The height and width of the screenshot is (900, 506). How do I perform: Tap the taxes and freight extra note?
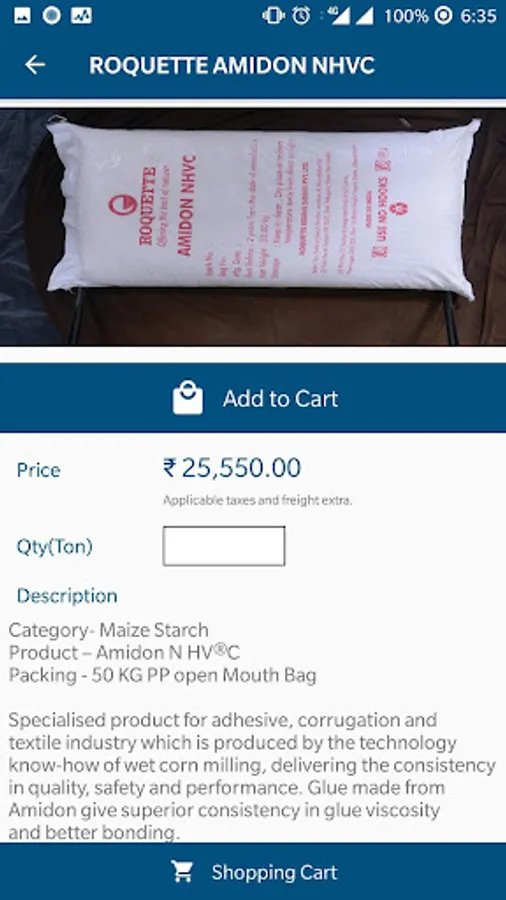coord(258,500)
